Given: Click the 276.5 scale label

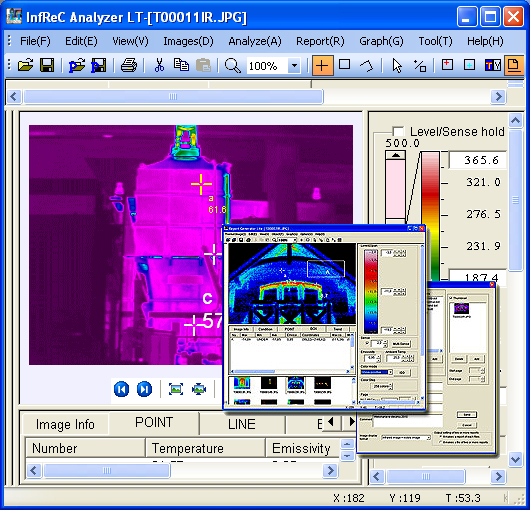Looking at the screenshot, I should [x=483, y=214].
